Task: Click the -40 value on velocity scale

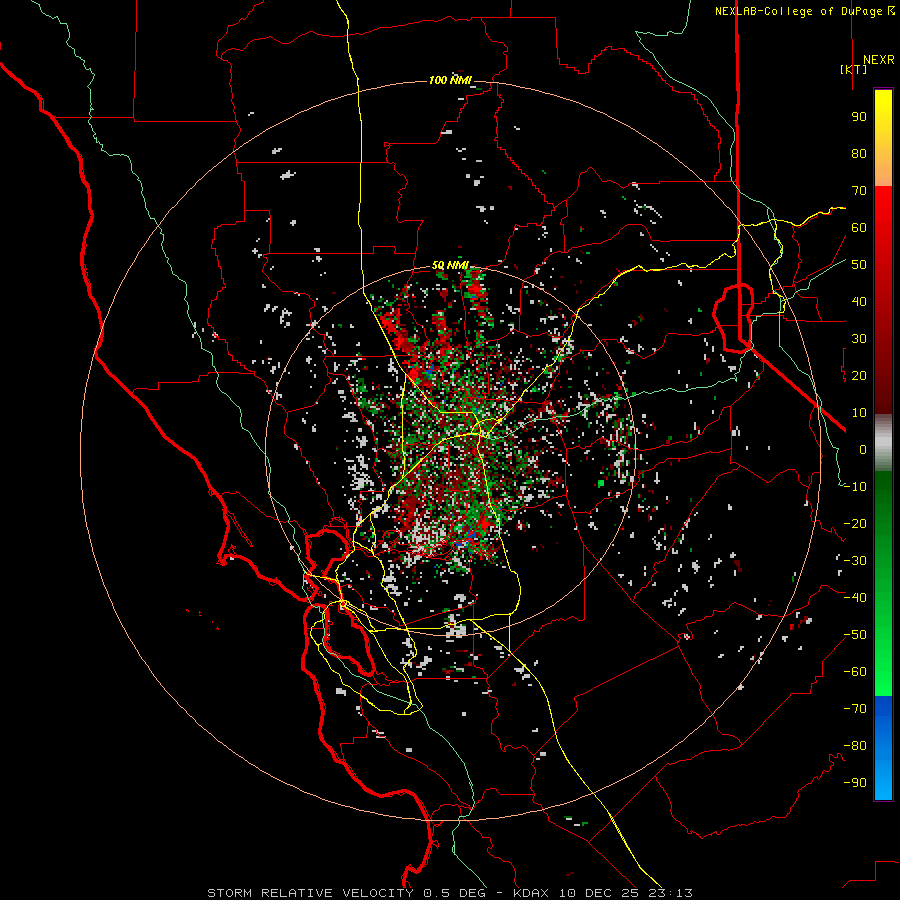Action: point(855,598)
